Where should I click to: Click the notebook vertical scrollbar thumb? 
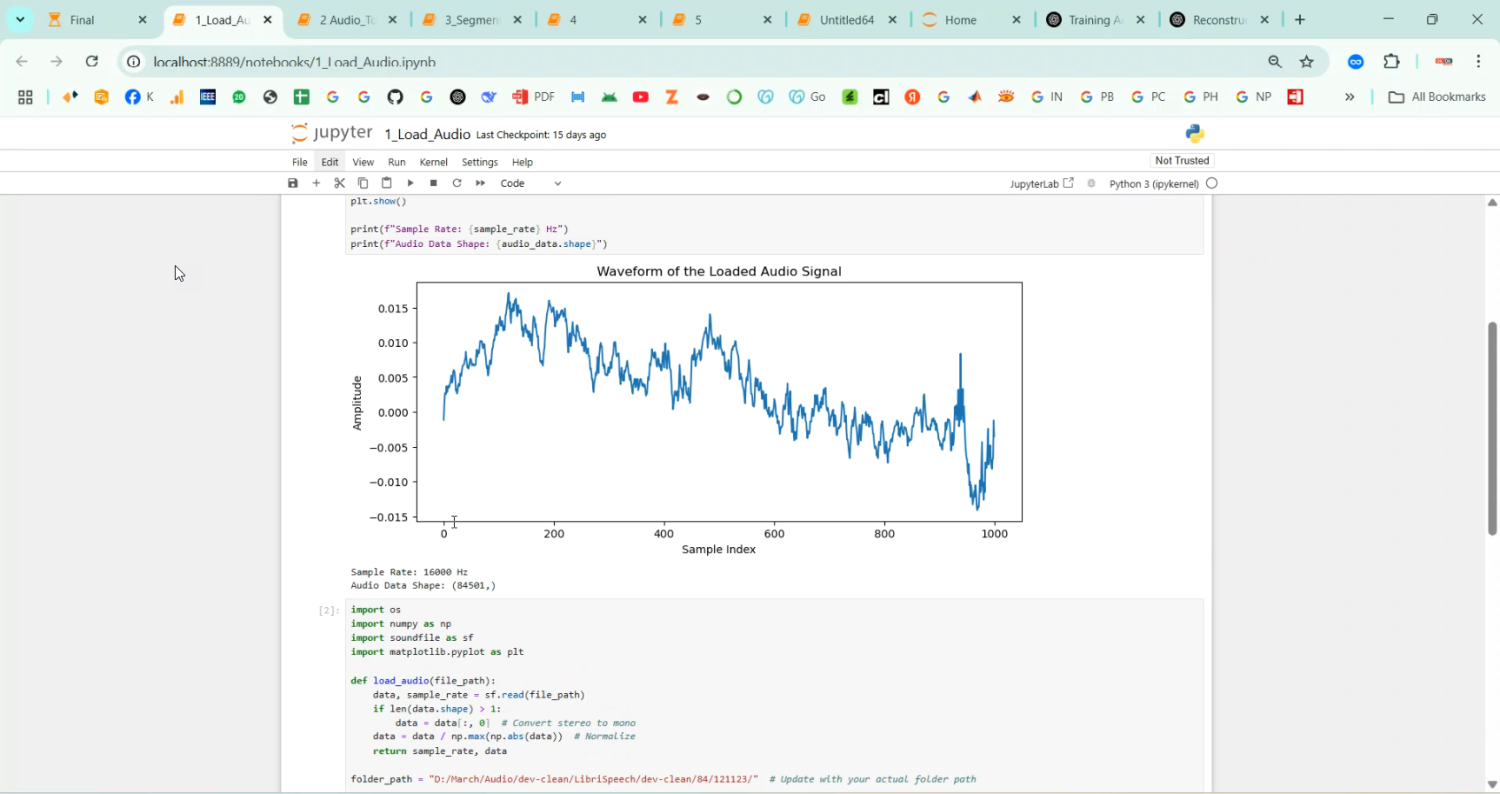pyautogui.click(x=1493, y=428)
